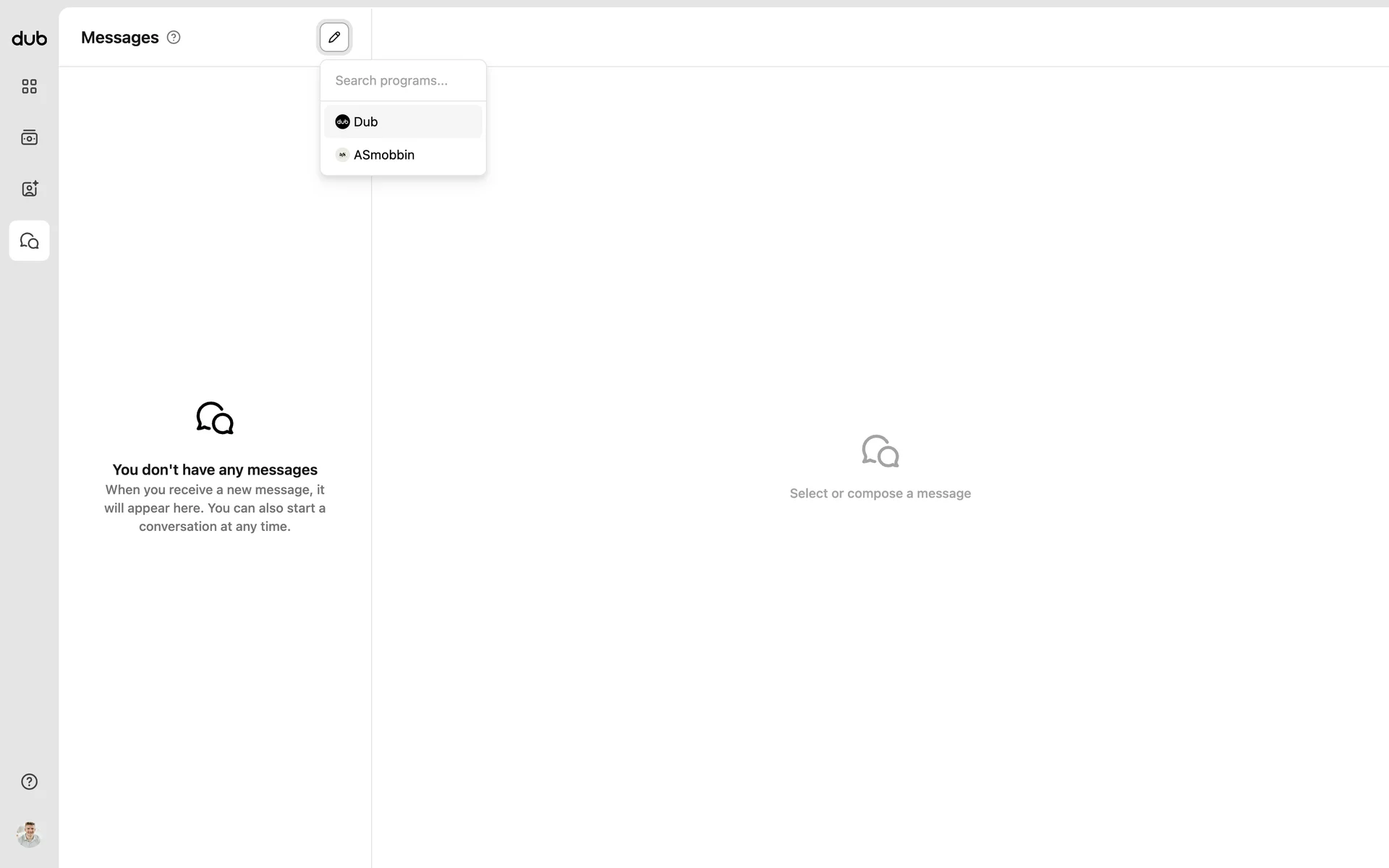Click the empty state description about new messages
Viewport: 1389px width, 868px height.
pyautogui.click(x=215, y=508)
